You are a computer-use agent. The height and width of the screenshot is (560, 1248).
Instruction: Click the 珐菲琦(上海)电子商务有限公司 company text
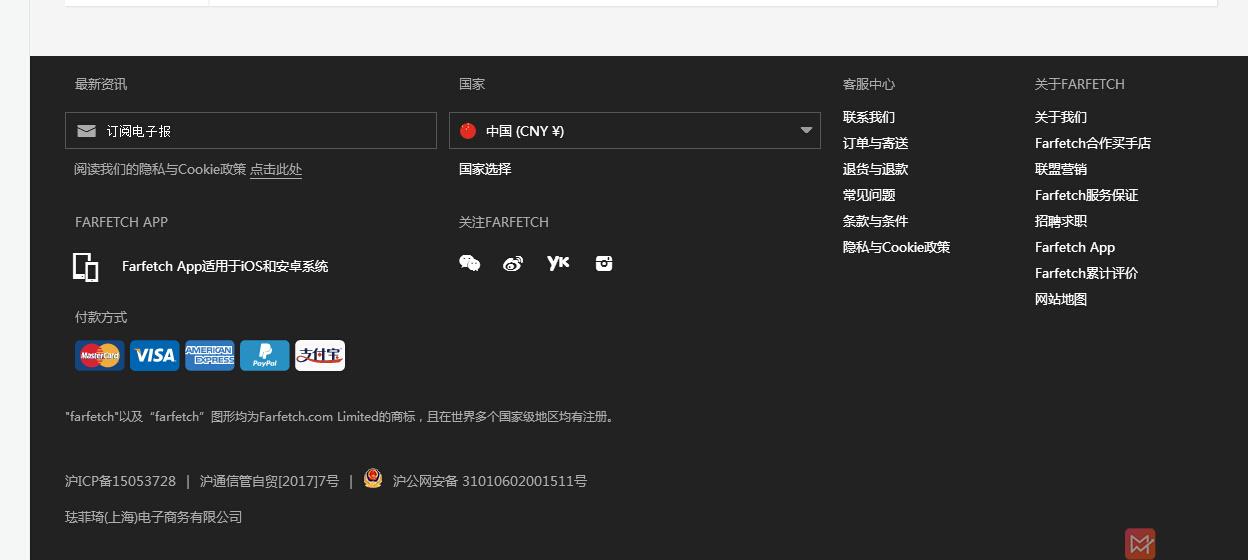pyautogui.click(x=154, y=517)
